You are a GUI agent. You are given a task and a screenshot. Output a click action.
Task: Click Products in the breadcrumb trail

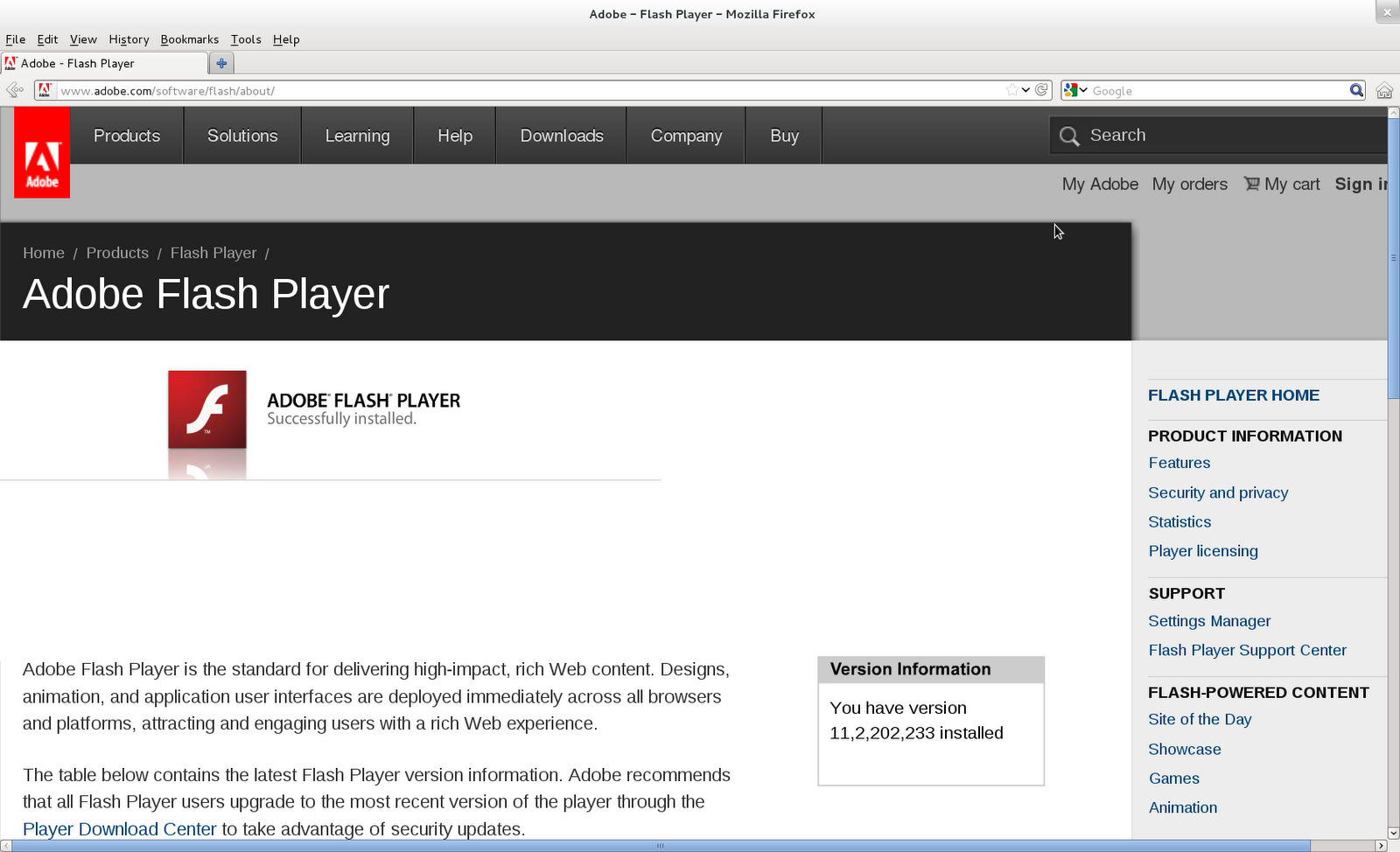click(x=117, y=253)
